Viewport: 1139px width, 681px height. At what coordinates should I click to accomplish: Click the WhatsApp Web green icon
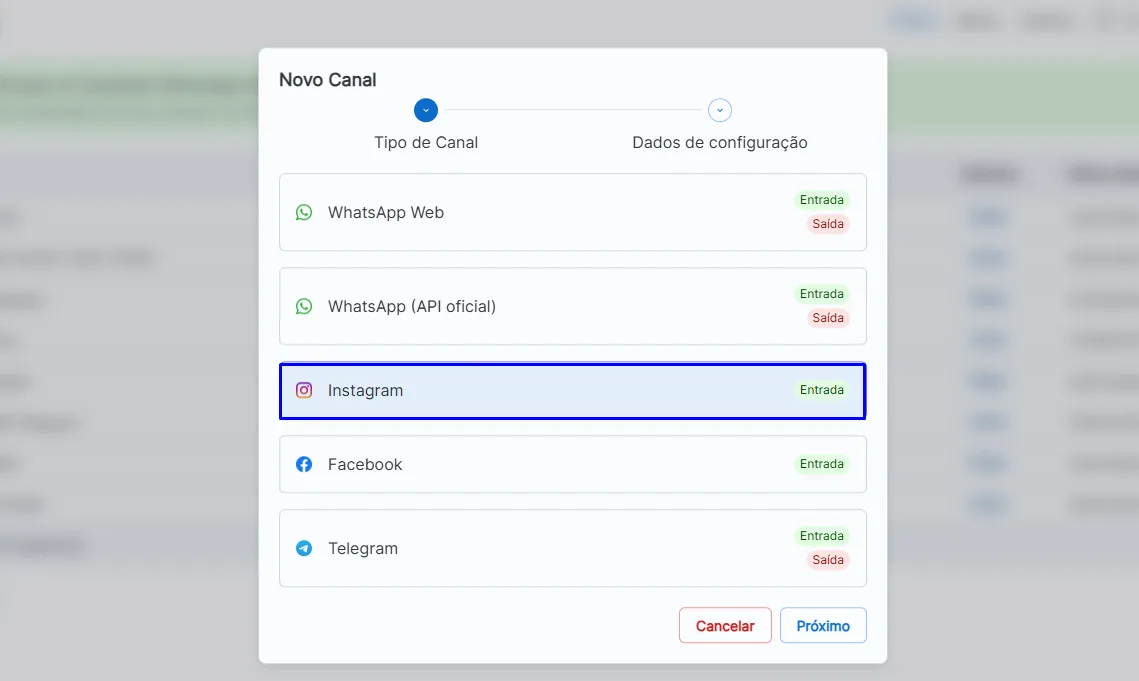pyautogui.click(x=304, y=212)
